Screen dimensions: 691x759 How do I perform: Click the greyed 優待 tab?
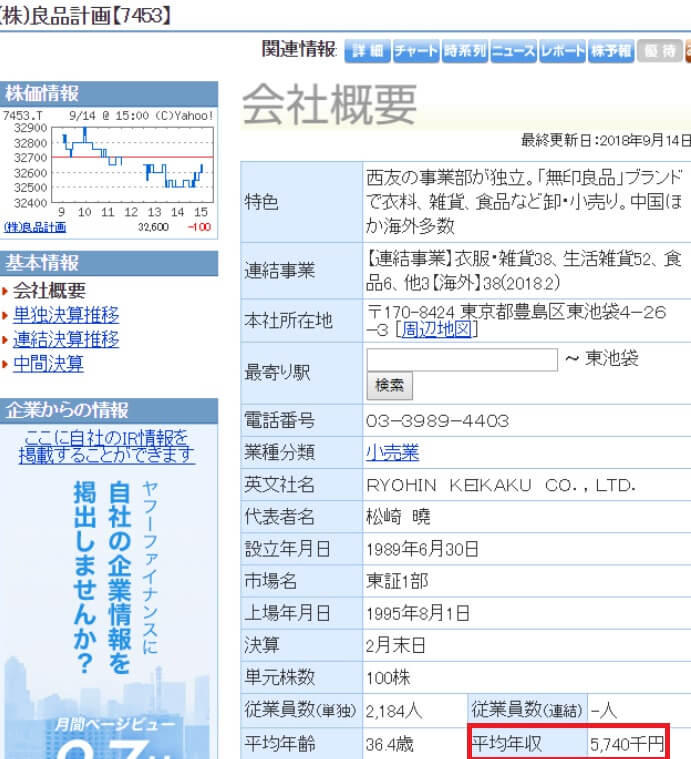point(660,51)
